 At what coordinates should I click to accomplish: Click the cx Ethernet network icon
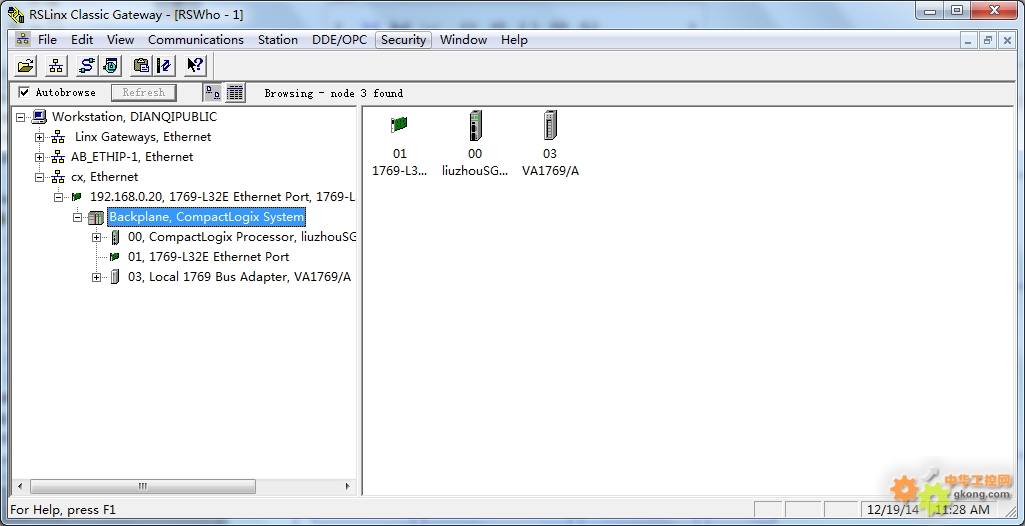58,177
